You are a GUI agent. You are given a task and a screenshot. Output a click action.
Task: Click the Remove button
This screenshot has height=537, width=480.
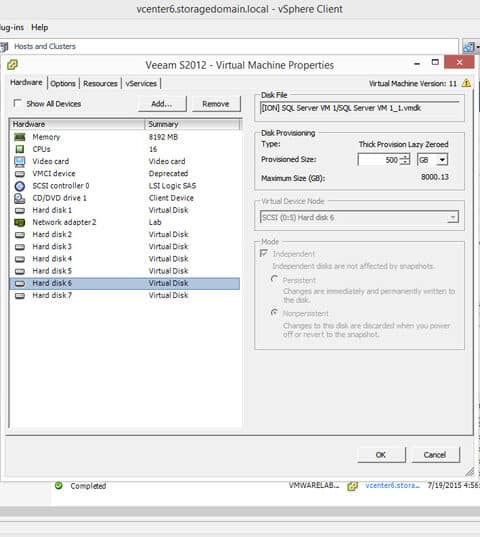pos(216,104)
